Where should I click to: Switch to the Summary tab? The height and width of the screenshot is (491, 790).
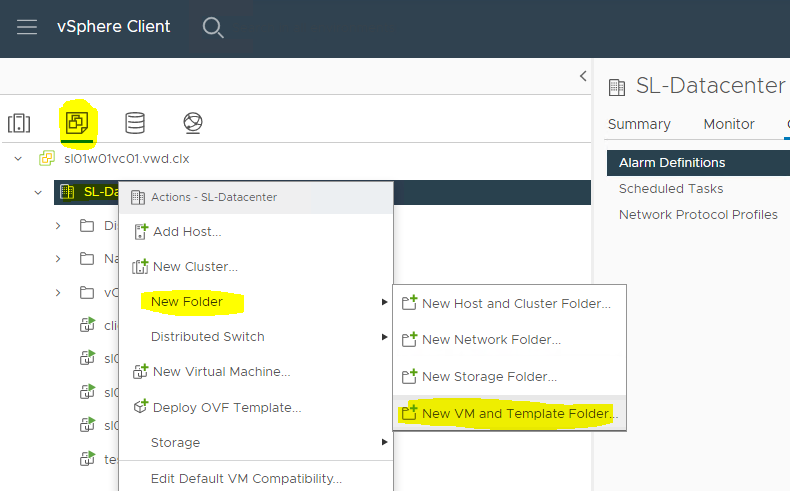click(639, 124)
